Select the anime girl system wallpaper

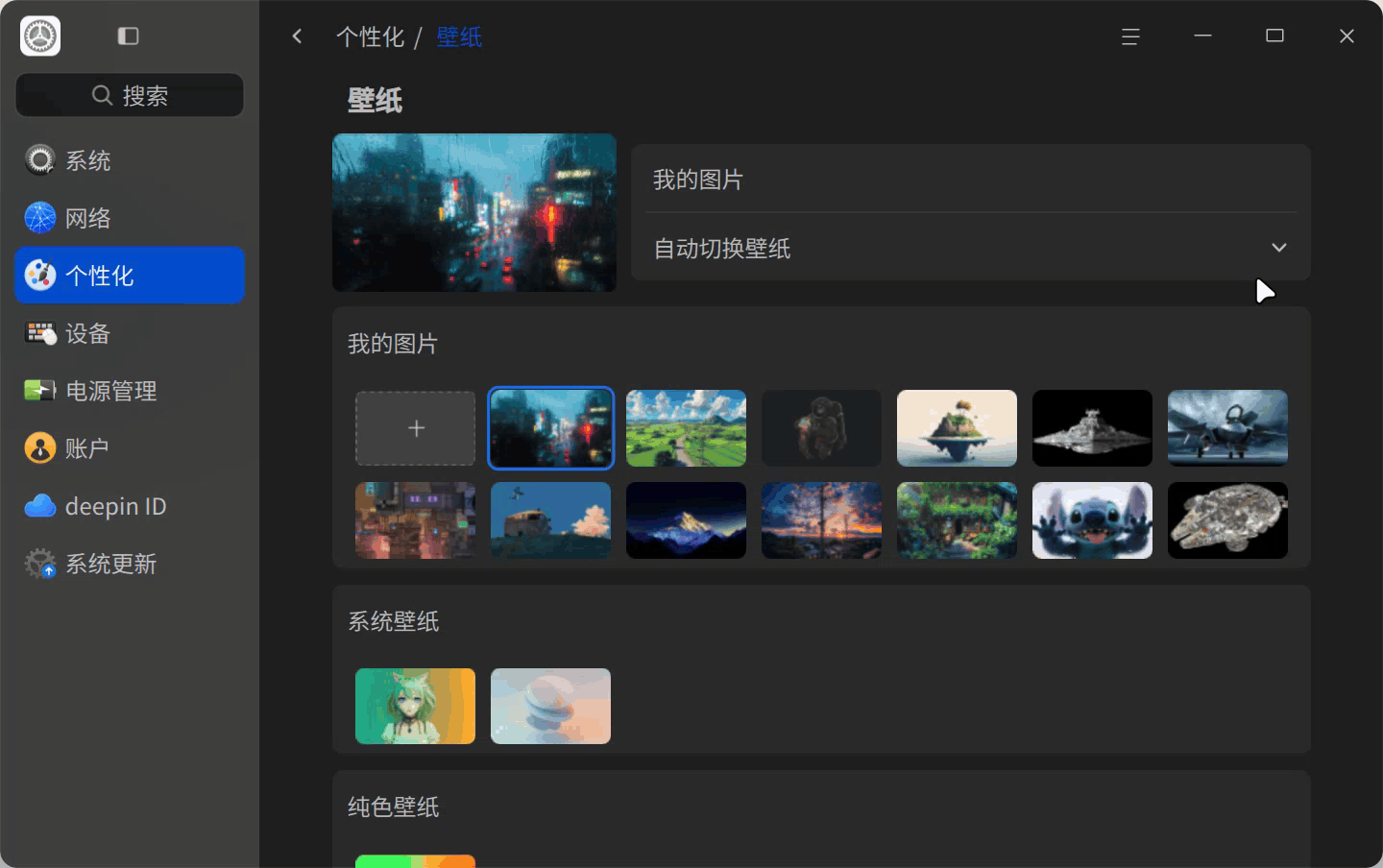click(x=415, y=706)
